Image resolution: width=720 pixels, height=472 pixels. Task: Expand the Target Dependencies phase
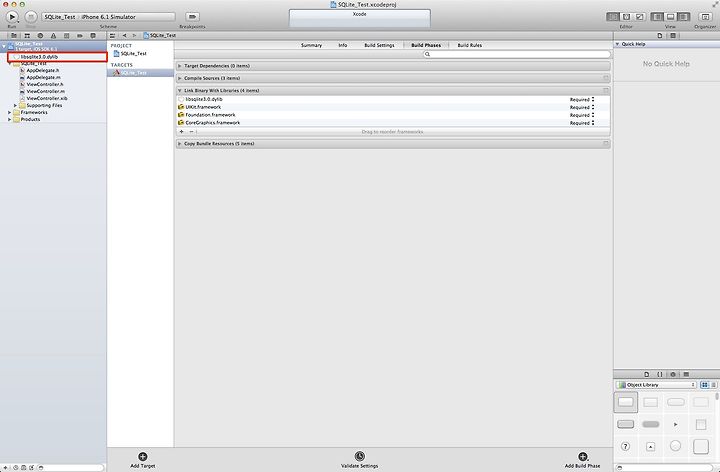click(x=180, y=66)
